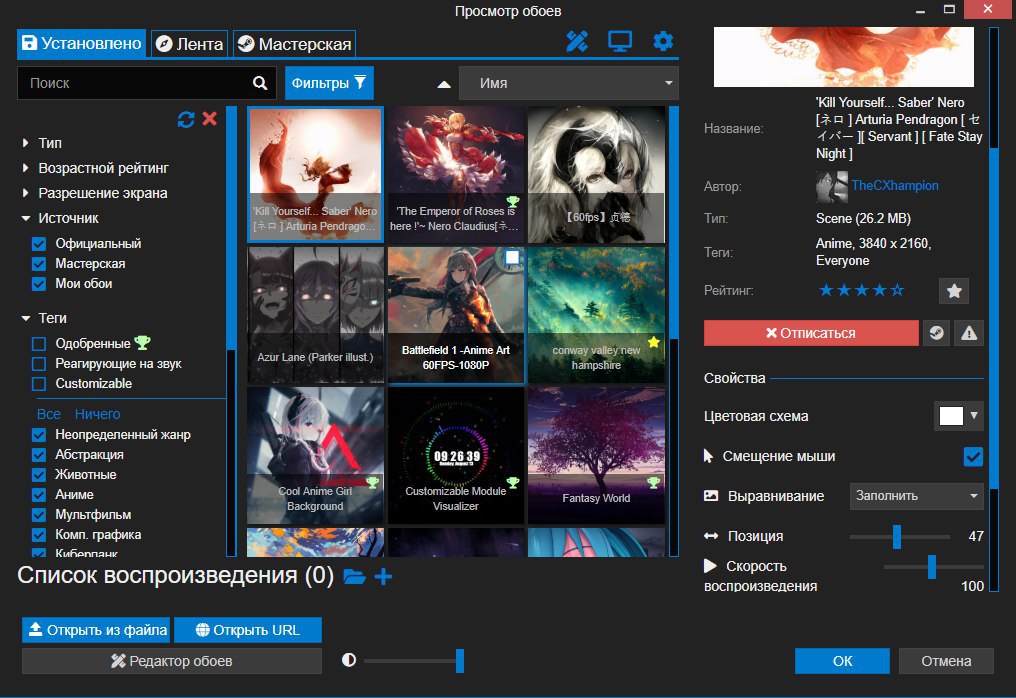The width and height of the screenshot is (1016, 698).
Task: Open the Цветовая схема color dropdown arrow
Action: (x=973, y=415)
